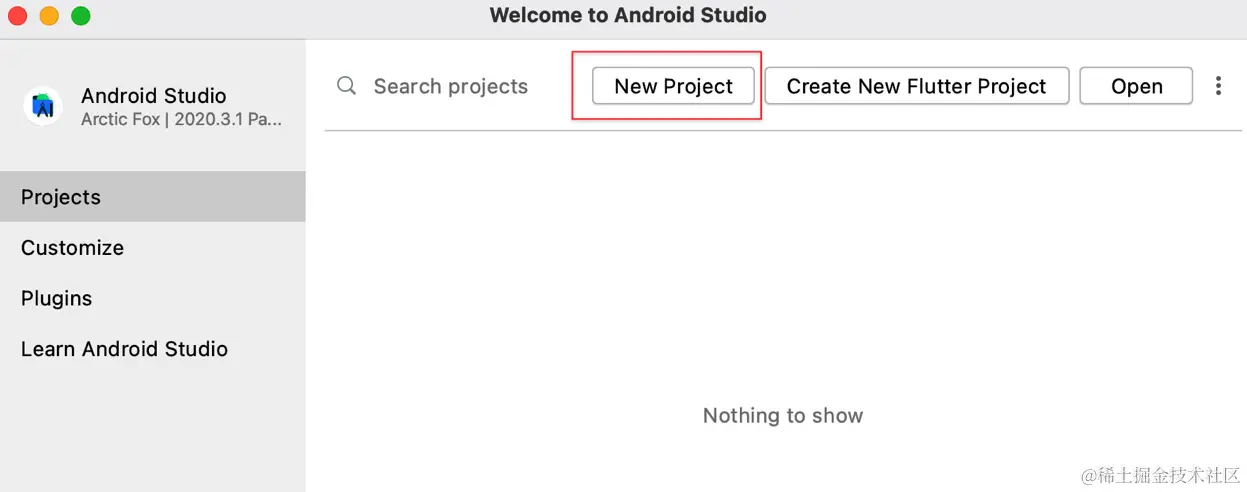Click the Android Studio logo icon

(43, 106)
